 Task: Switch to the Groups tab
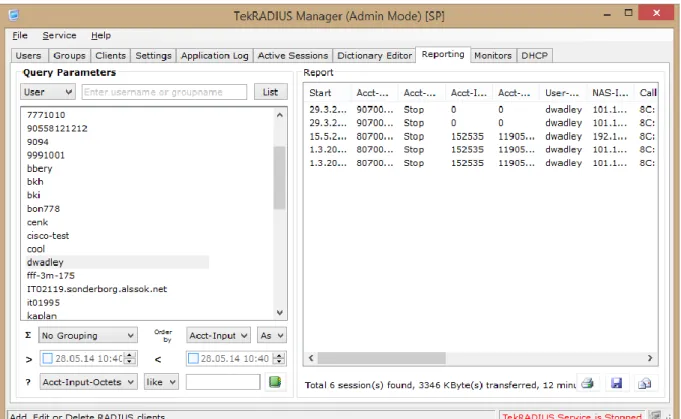tap(69, 56)
